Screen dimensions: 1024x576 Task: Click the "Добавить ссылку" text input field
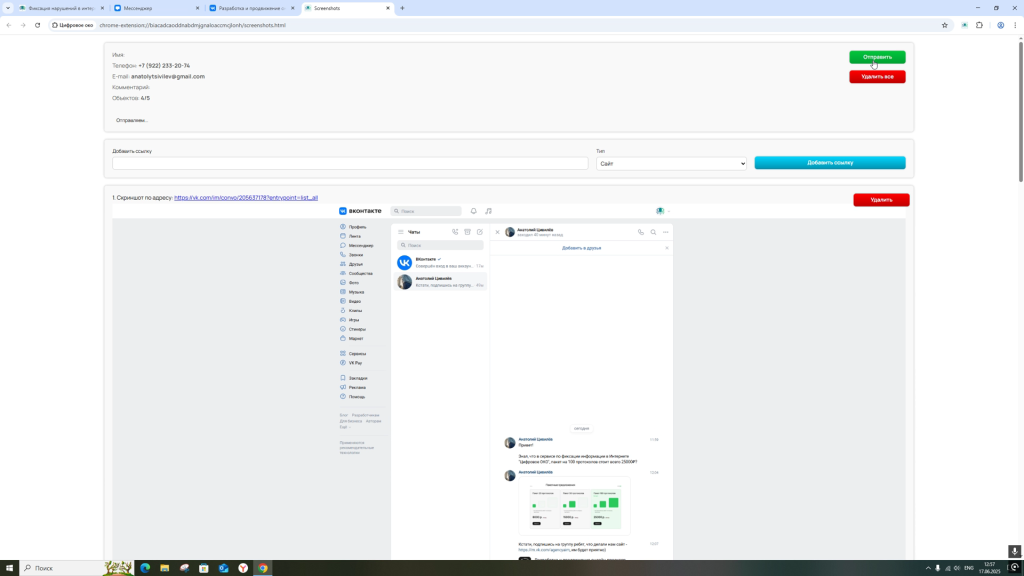tap(350, 163)
